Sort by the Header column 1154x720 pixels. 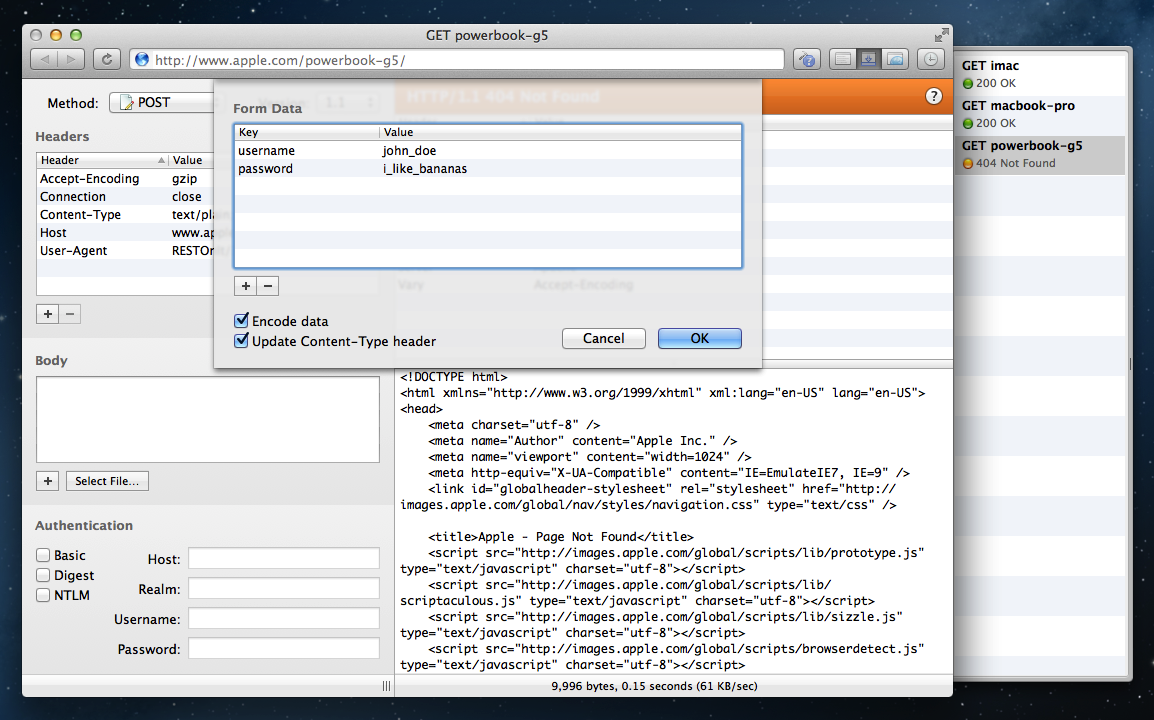(x=100, y=160)
